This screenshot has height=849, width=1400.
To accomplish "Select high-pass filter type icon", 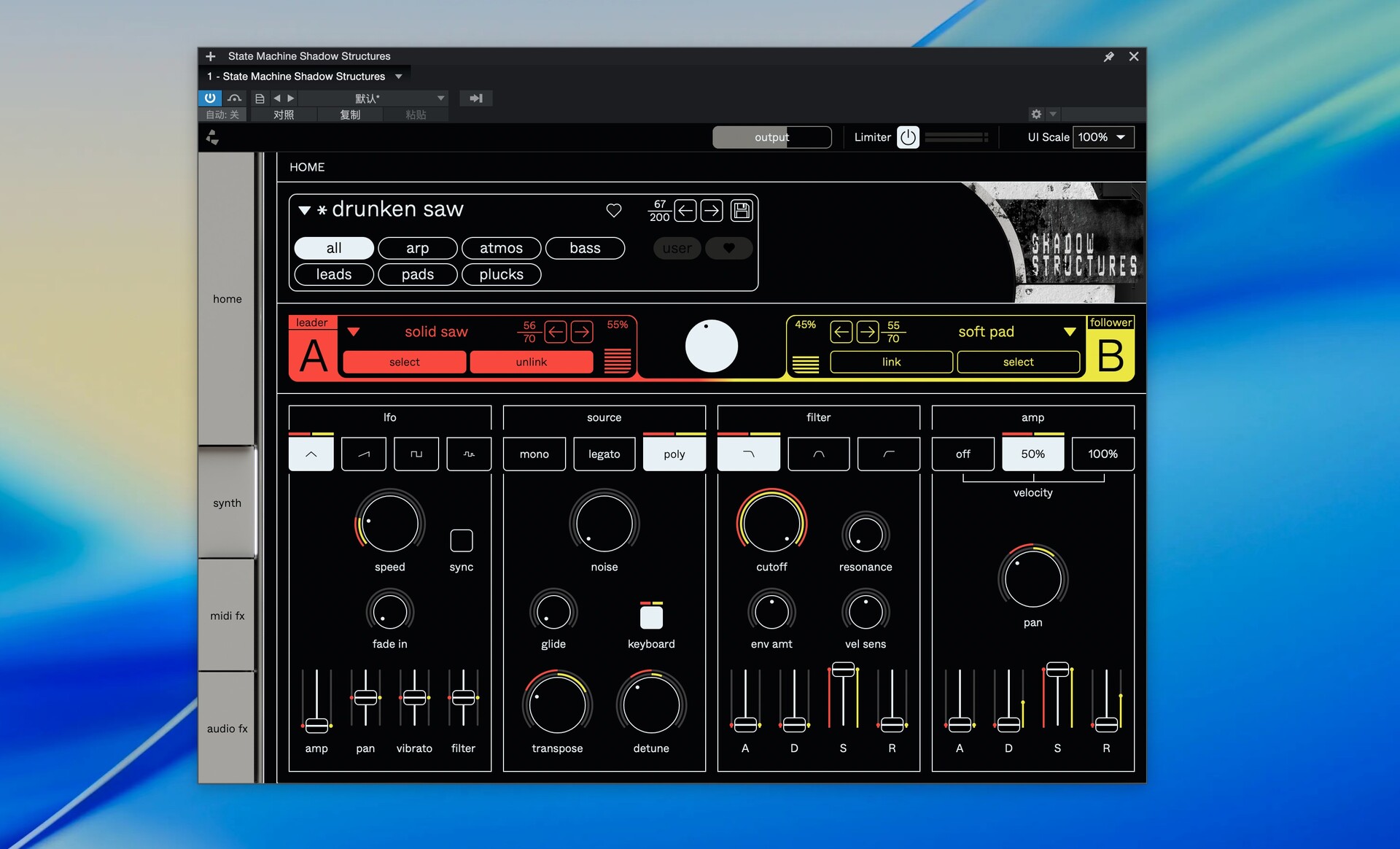I will coord(889,454).
